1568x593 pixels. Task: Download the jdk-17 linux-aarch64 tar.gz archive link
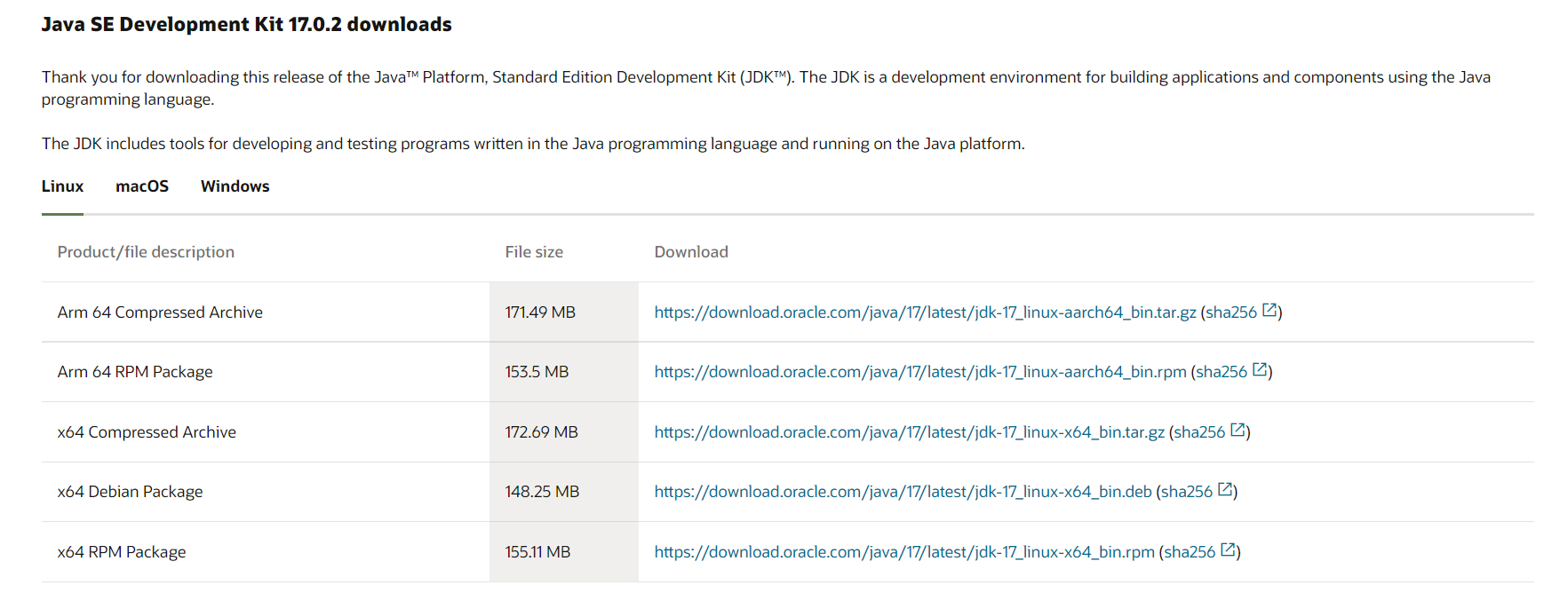tap(925, 312)
